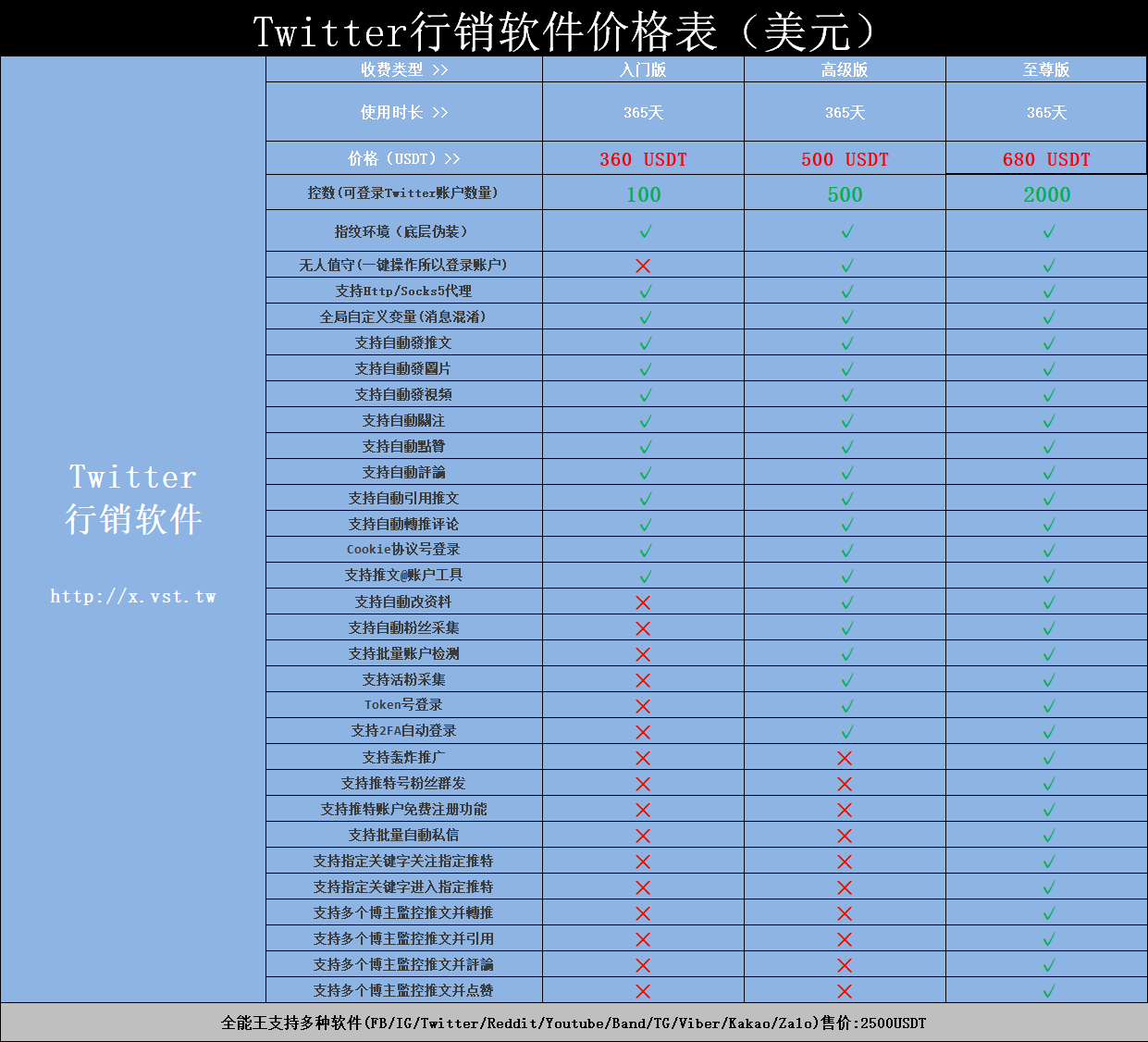
Task: Click 高级版 cross for 支持推特号粉丝群发
Action: tap(845, 784)
